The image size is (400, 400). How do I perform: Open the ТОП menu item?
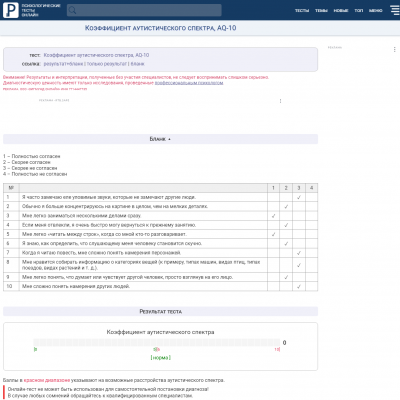click(x=359, y=11)
